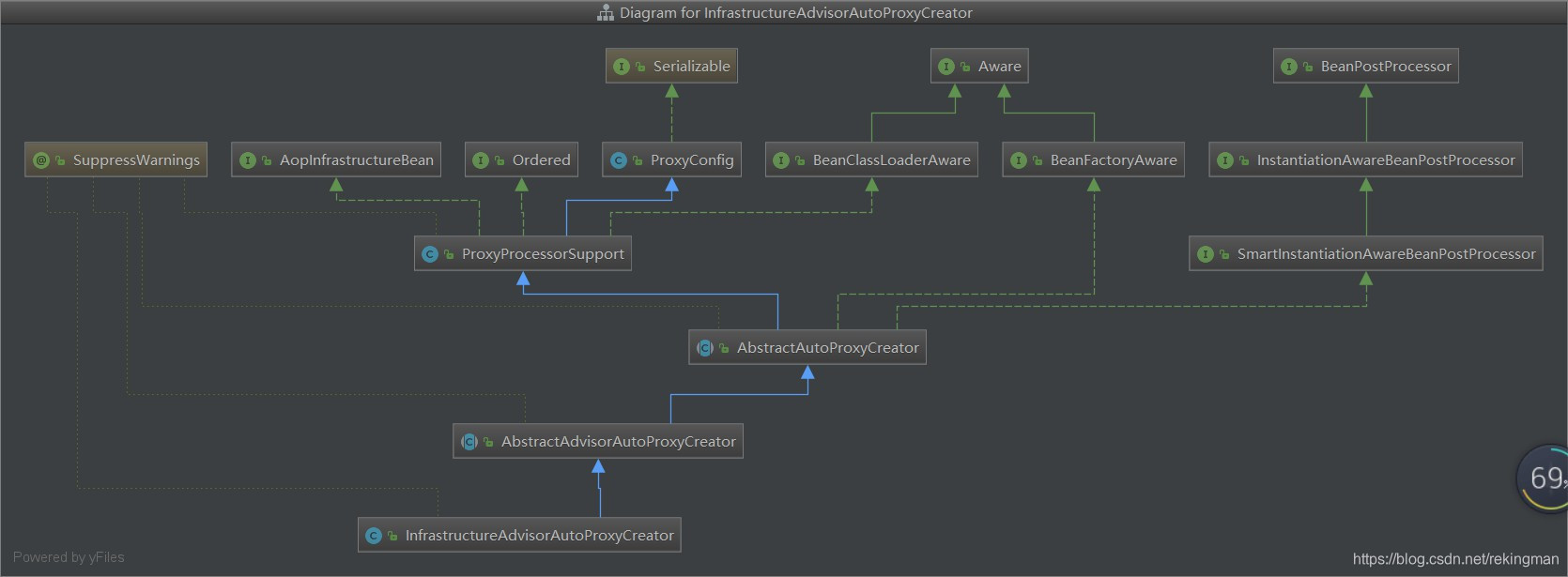Select the InstantiationAwareBeanPostProcessor label text
Viewport: 1568px width, 577px height.
pos(1386,160)
